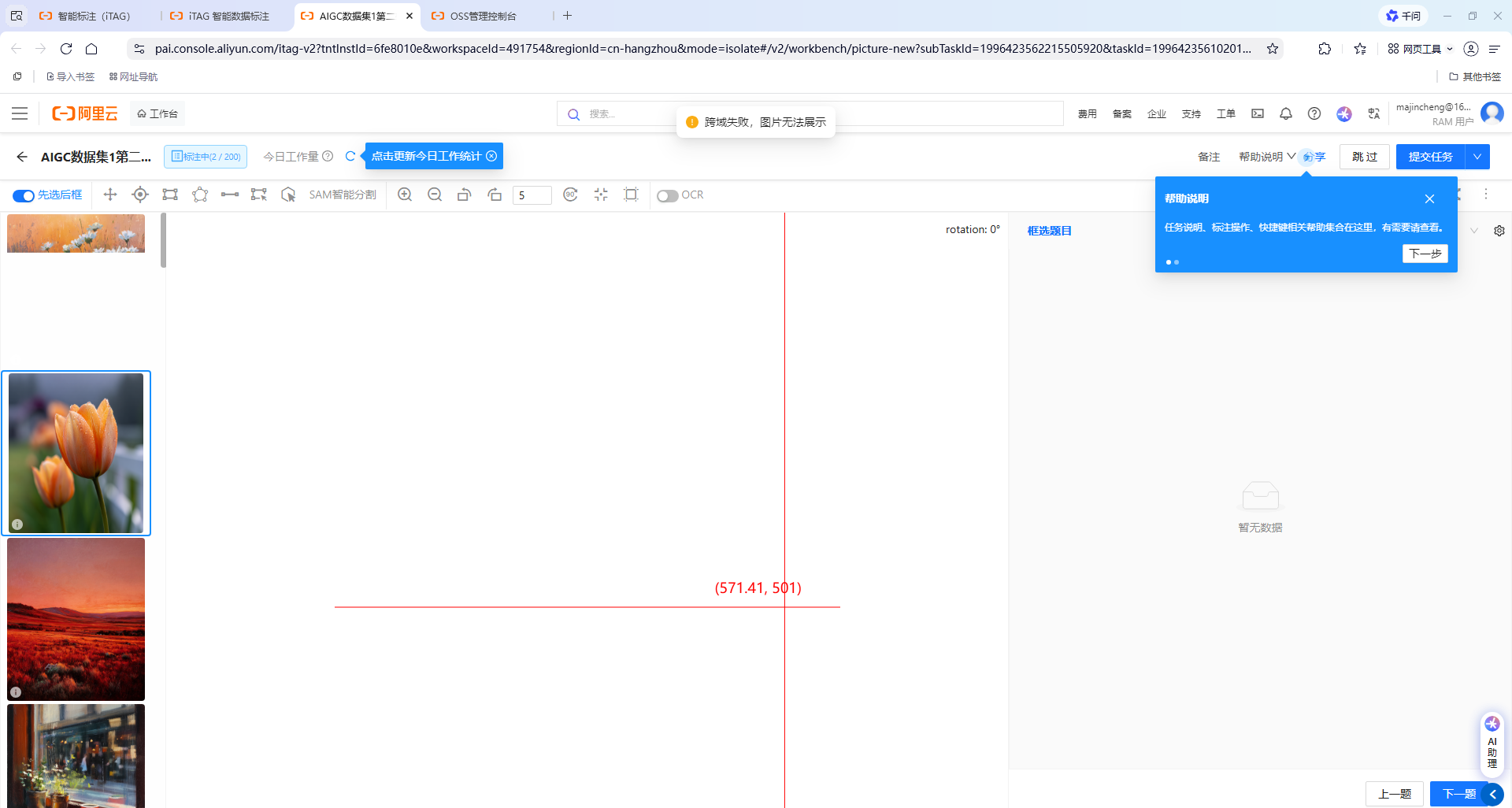The image size is (1512, 808).
Task: Open the notifications bell
Action: click(1286, 113)
